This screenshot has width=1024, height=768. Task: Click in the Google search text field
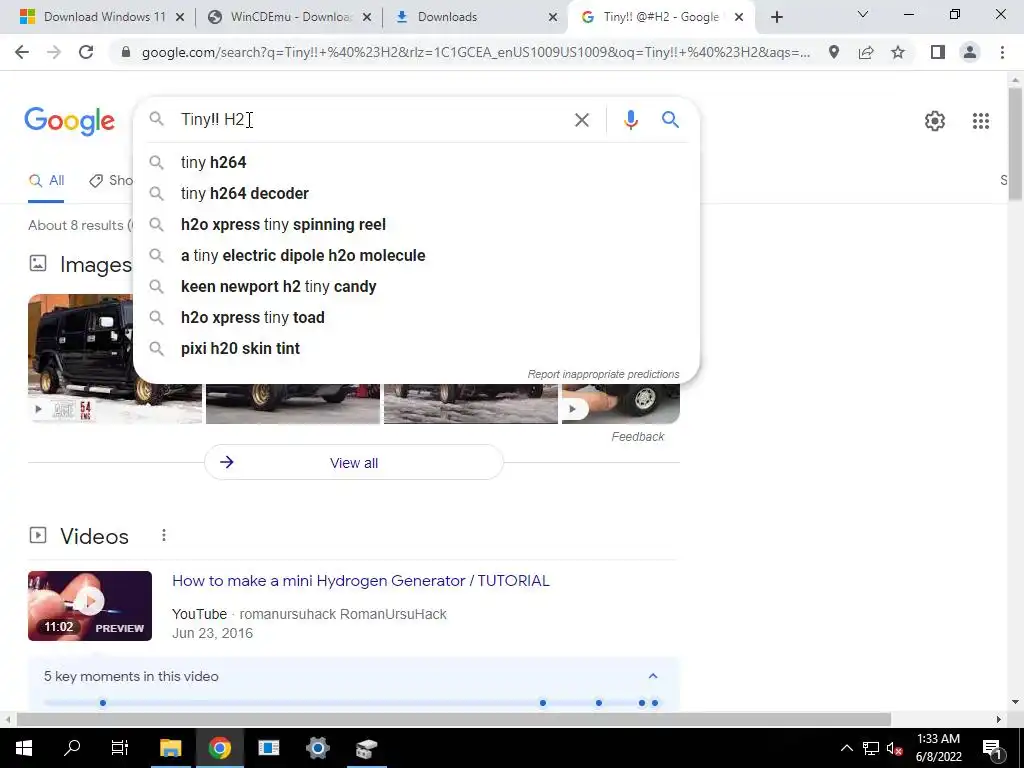tap(372, 120)
